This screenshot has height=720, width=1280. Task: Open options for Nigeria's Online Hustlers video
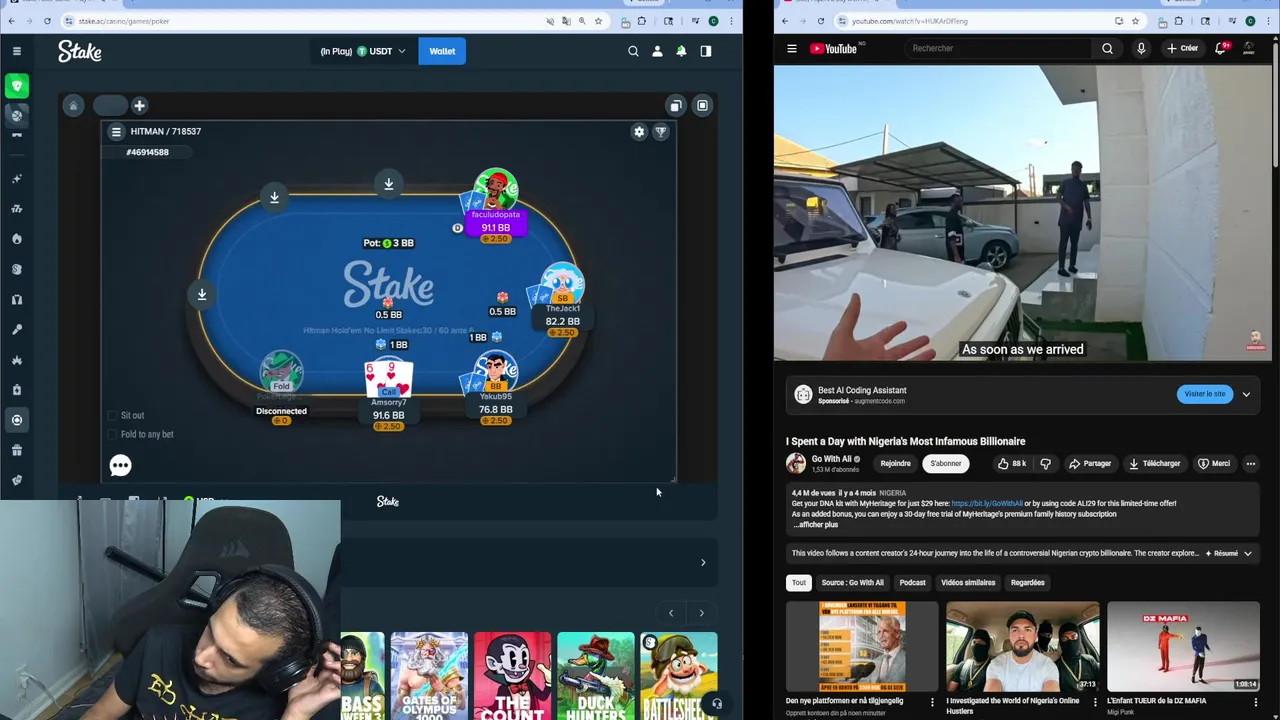(x=1093, y=703)
